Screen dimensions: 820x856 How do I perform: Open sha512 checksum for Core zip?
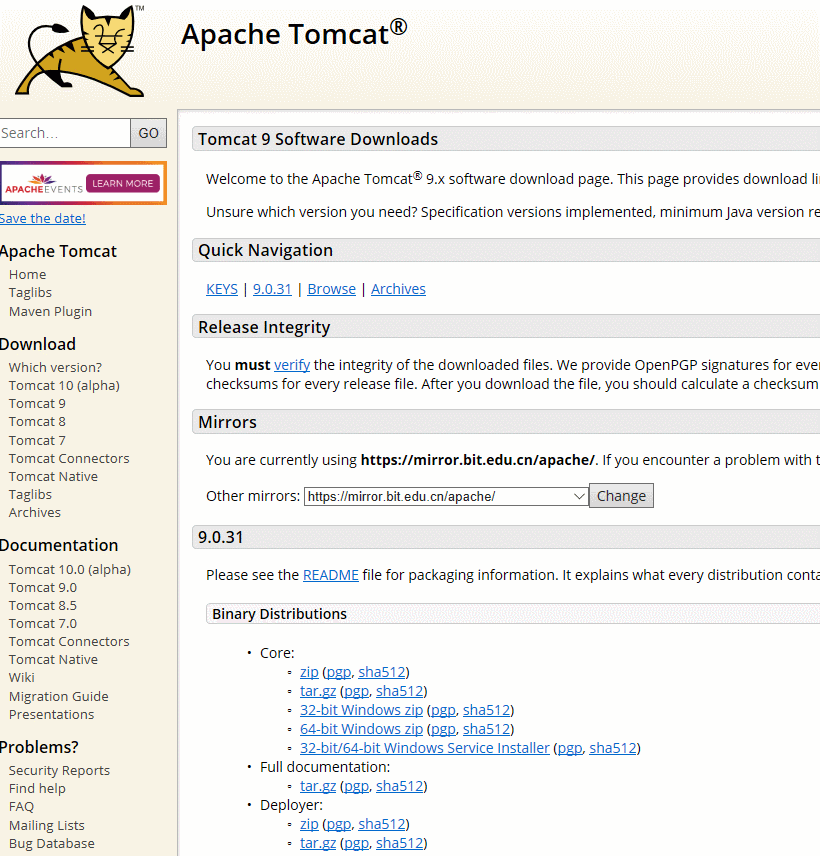[382, 672]
